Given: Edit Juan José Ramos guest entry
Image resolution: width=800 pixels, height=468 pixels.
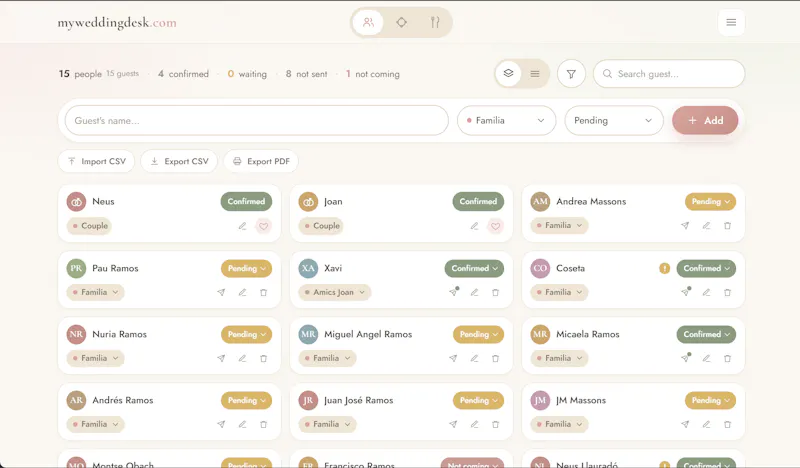Looking at the screenshot, I should click(x=474, y=424).
